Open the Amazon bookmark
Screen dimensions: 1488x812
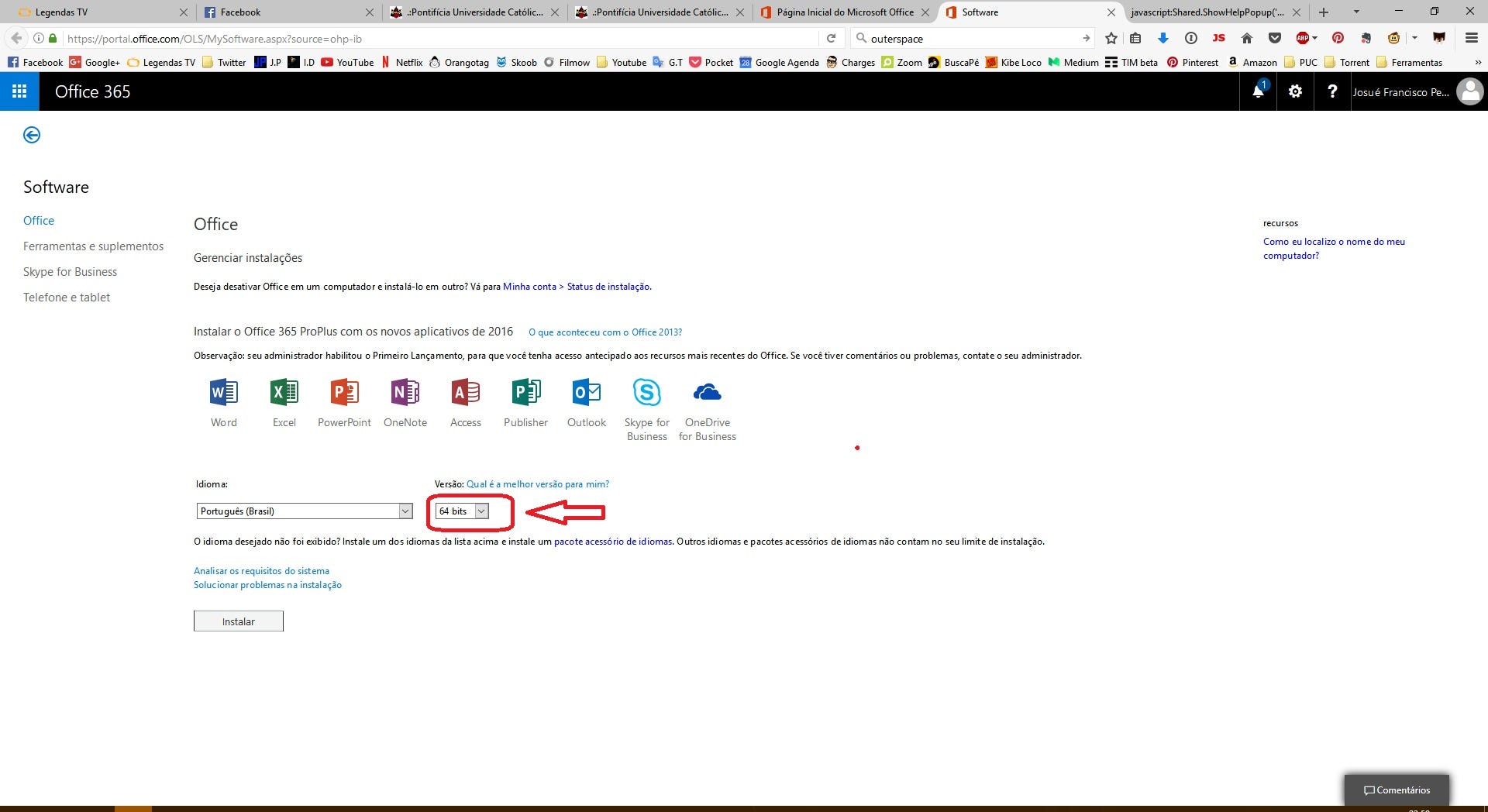(x=1252, y=63)
